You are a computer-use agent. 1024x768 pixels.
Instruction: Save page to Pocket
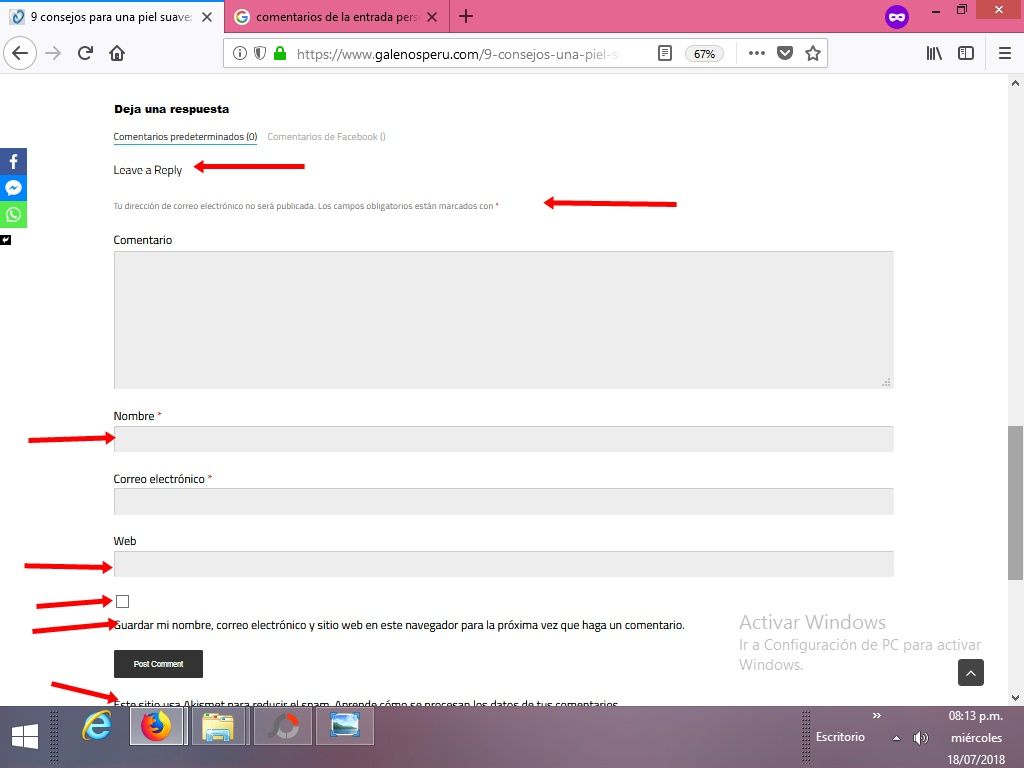coord(785,53)
